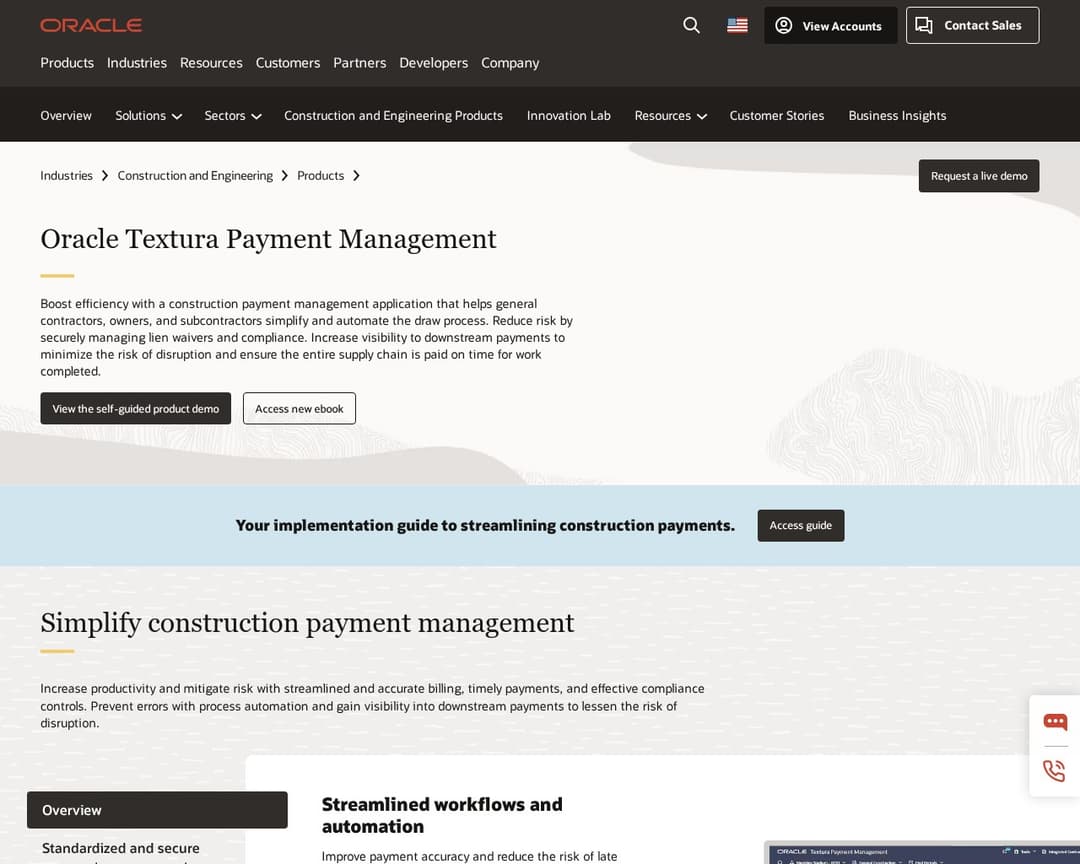Viewport: 1080px width, 864px height.
Task: Click the Contact Sales button
Action: pos(972,25)
